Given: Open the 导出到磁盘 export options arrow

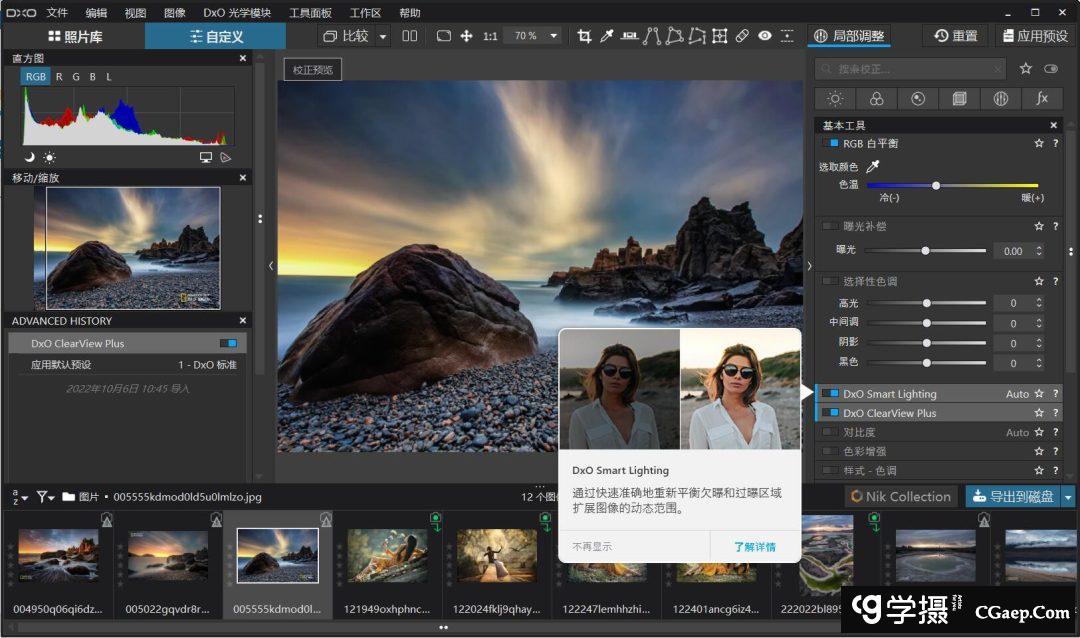Looking at the screenshot, I should point(1069,496).
